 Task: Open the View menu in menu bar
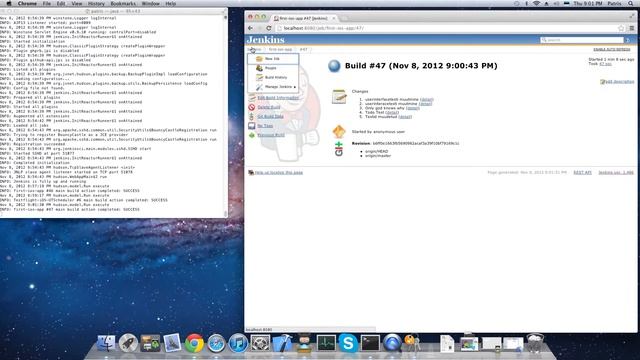[77, 3]
